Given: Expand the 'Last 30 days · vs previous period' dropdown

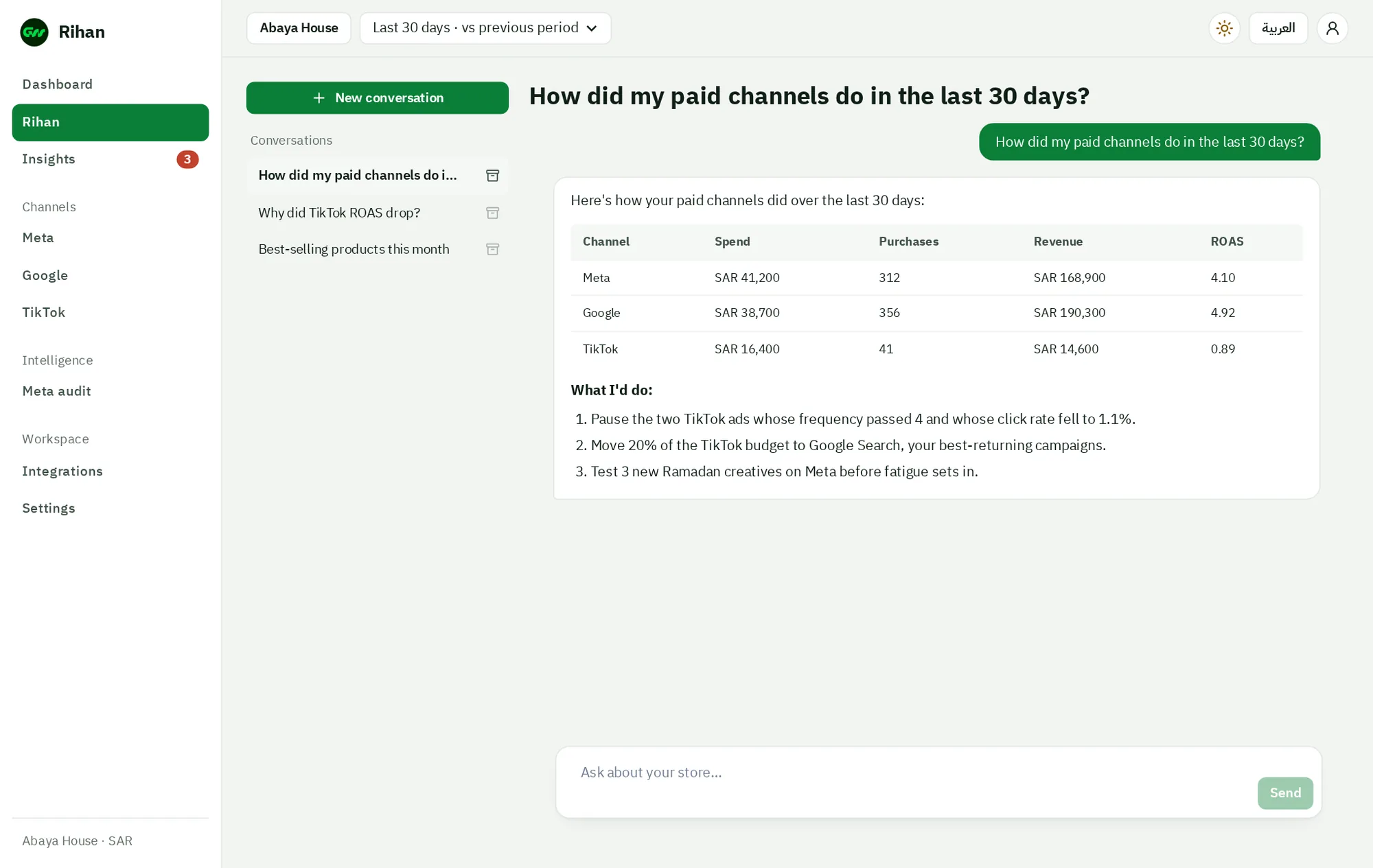Looking at the screenshot, I should pyautogui.click(x=485, y=28).
